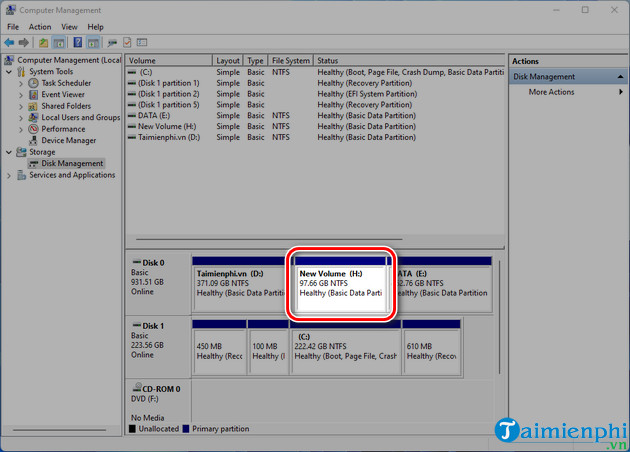Viewport: 630px width, 452px height.
Task: Open the Help menu
Action: click(95, 27)
